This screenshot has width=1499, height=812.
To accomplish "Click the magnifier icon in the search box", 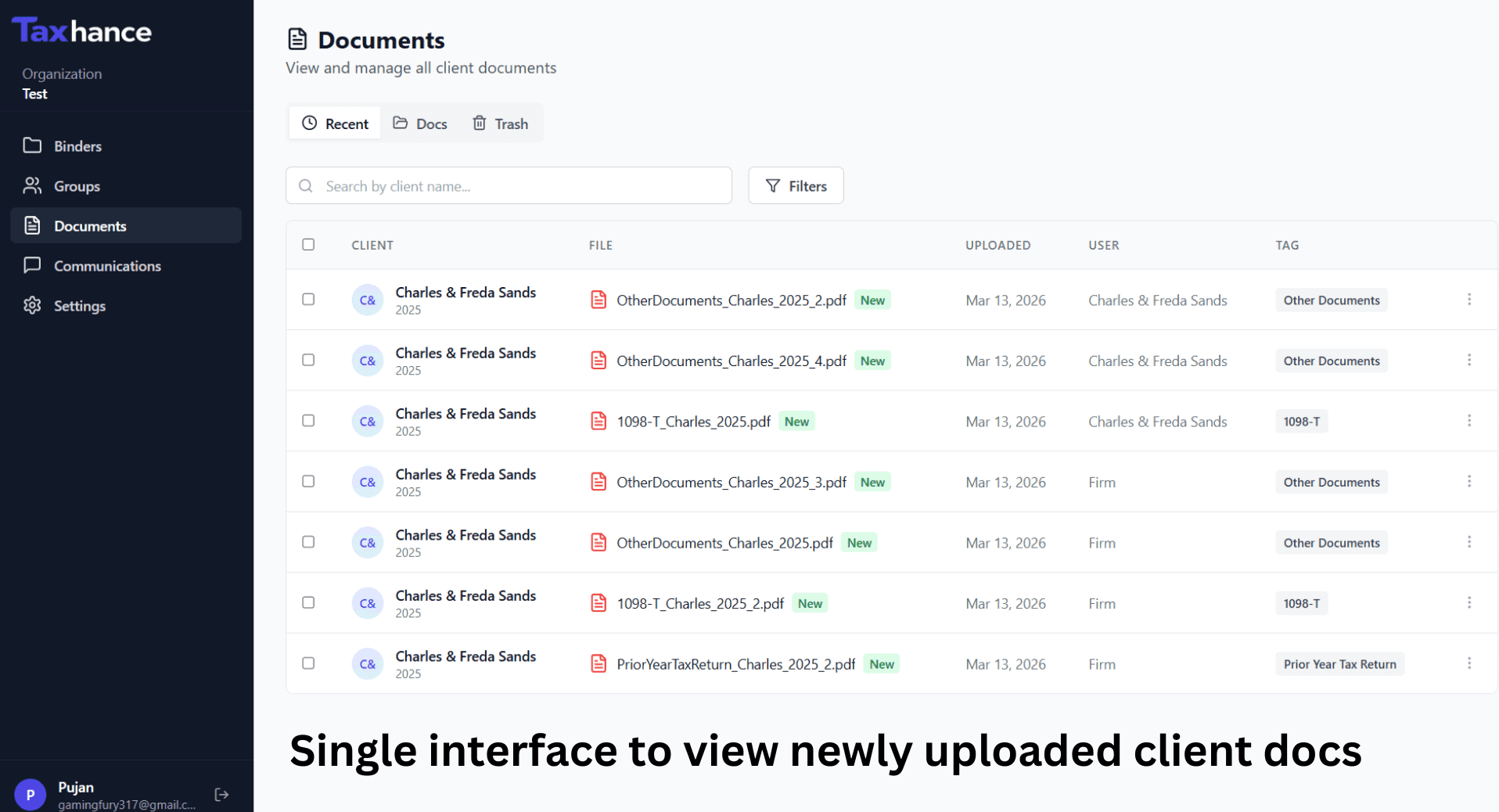I will coord(306,185).
